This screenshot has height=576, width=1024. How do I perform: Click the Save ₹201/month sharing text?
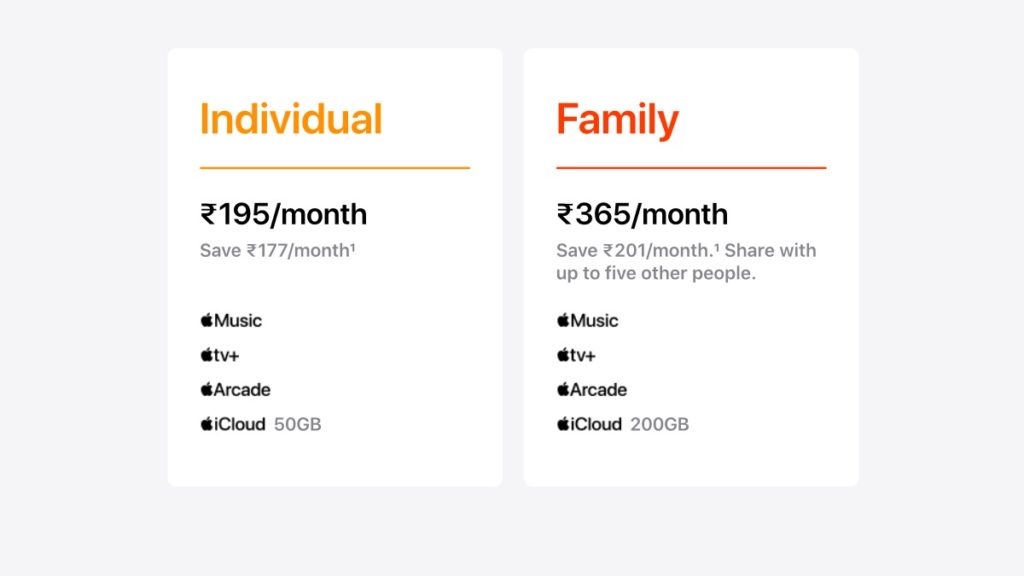pos(686,250)
